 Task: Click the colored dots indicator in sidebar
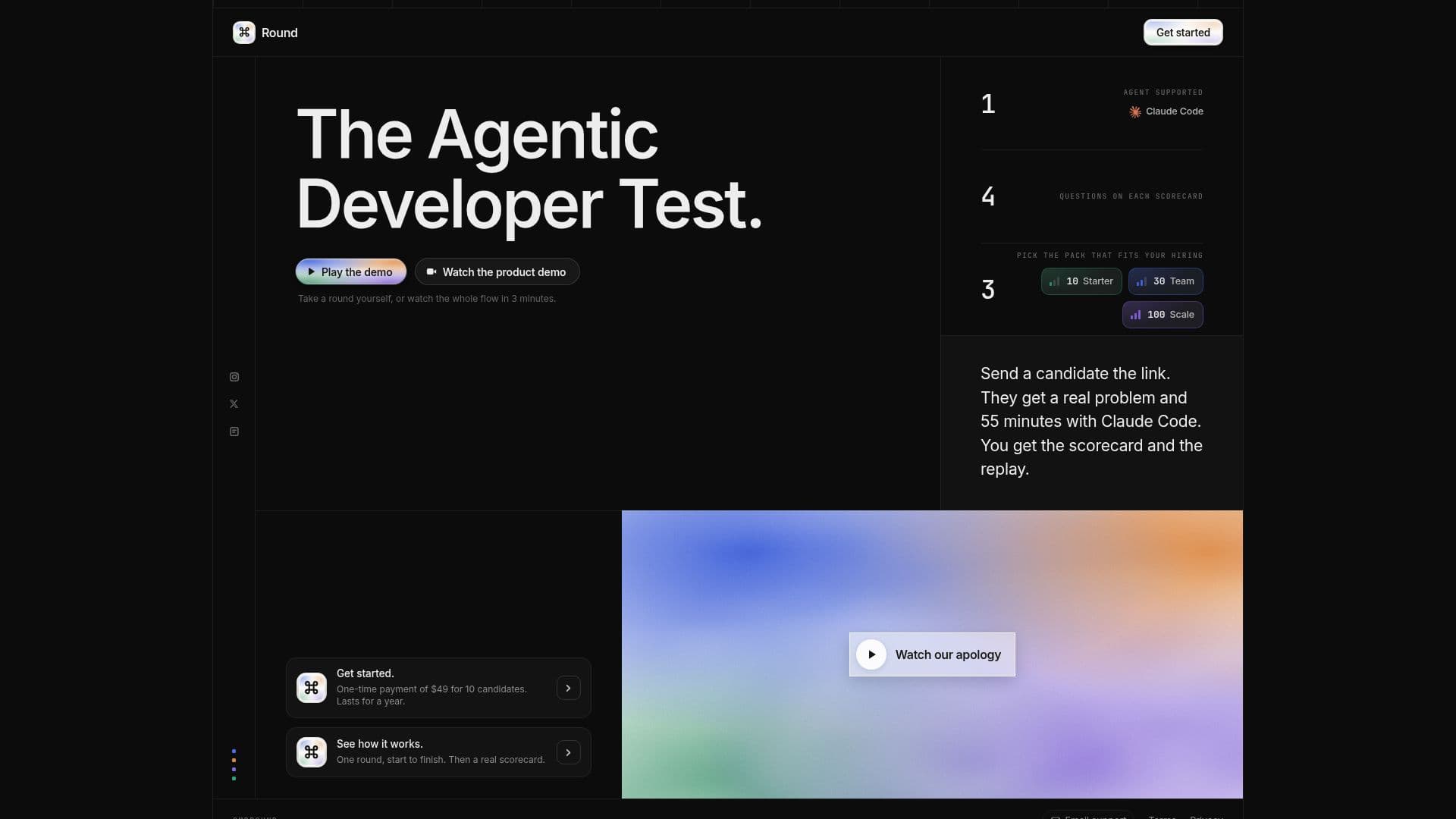point(234,765)
